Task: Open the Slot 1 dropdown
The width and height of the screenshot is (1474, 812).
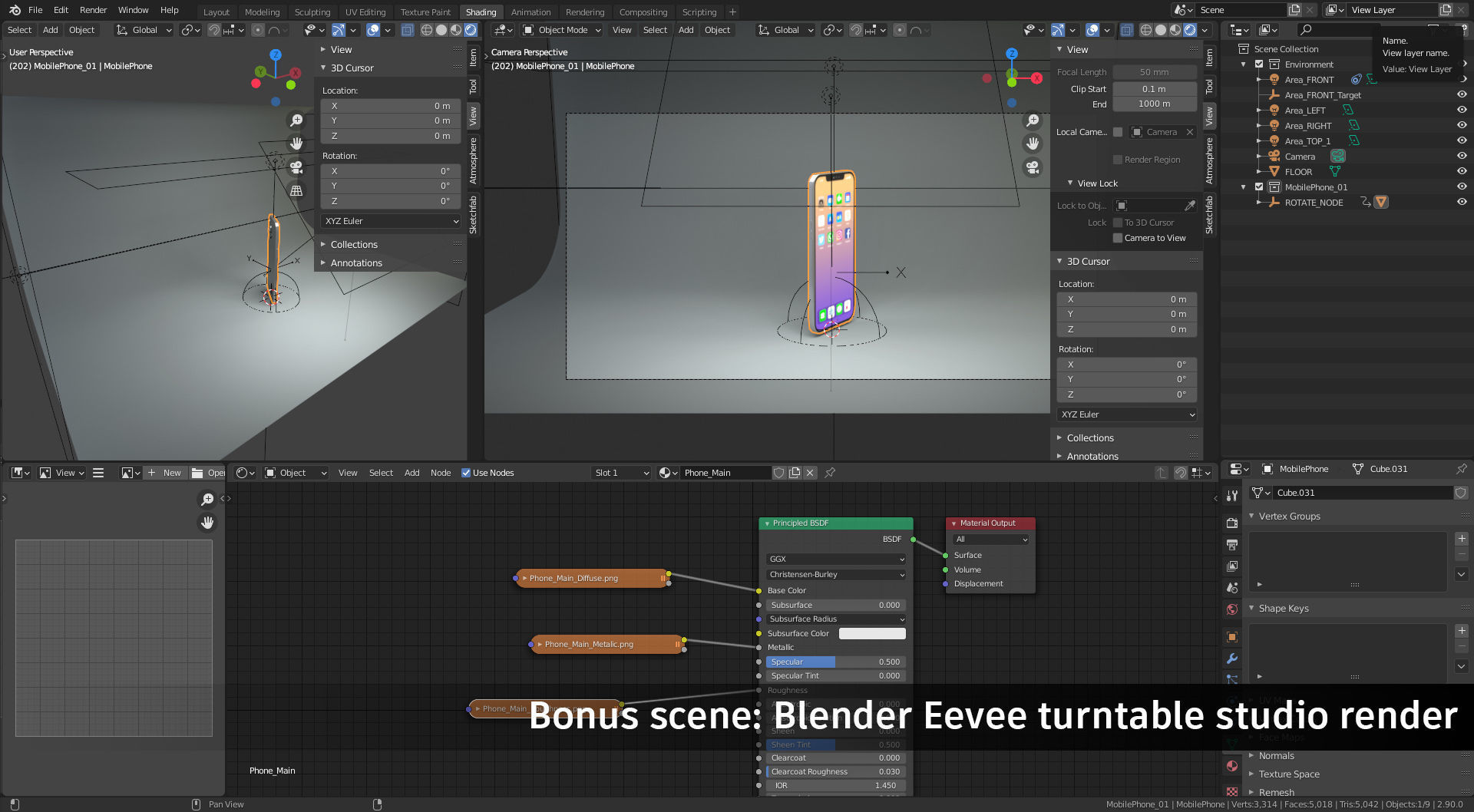Action: coord(622,473)
